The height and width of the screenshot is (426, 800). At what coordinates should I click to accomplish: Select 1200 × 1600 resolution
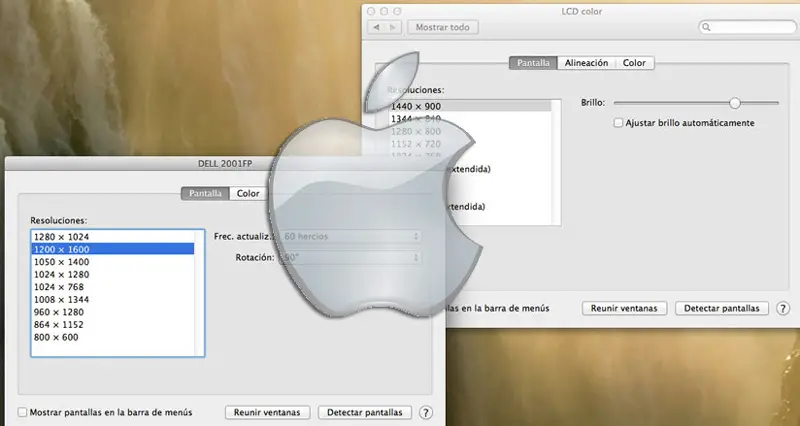click(x=112, y=249)
